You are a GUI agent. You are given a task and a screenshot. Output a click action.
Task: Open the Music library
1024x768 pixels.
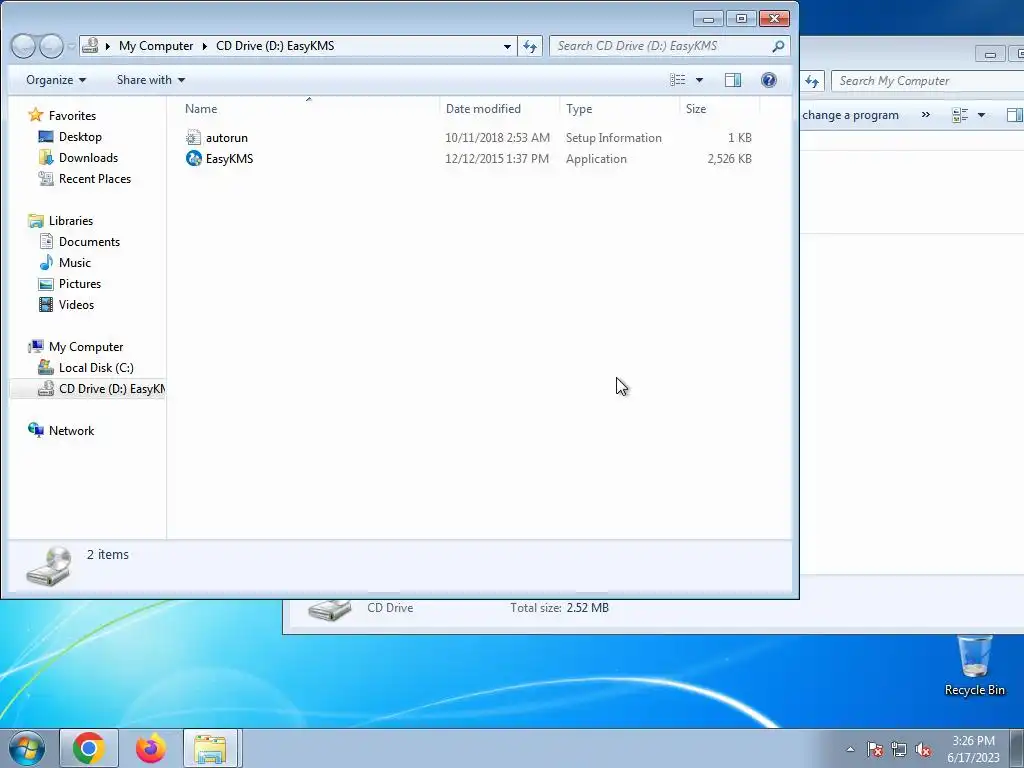click(x=74, y=263)
